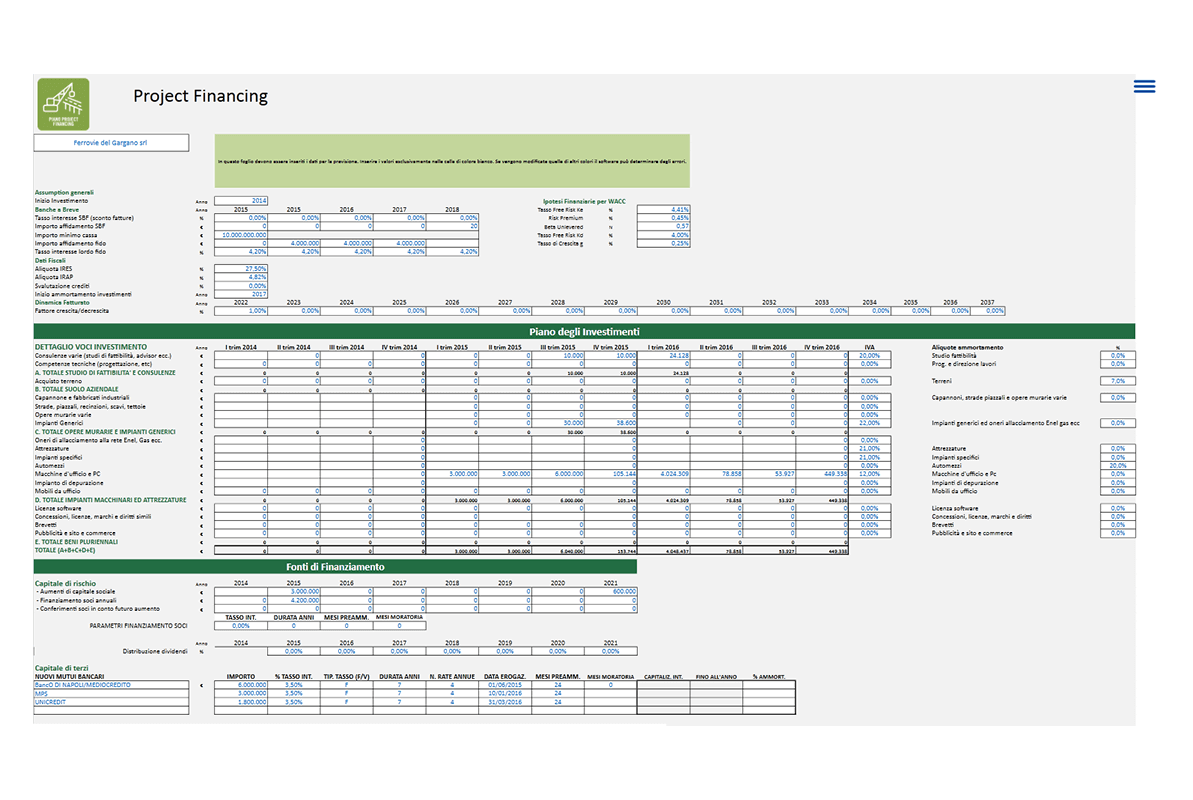1193x800 pixels.
Task: Click D. TOTALE IMPIANTI MACCHINARI ED ATTREZZATURE label
Action: [110, 499]
